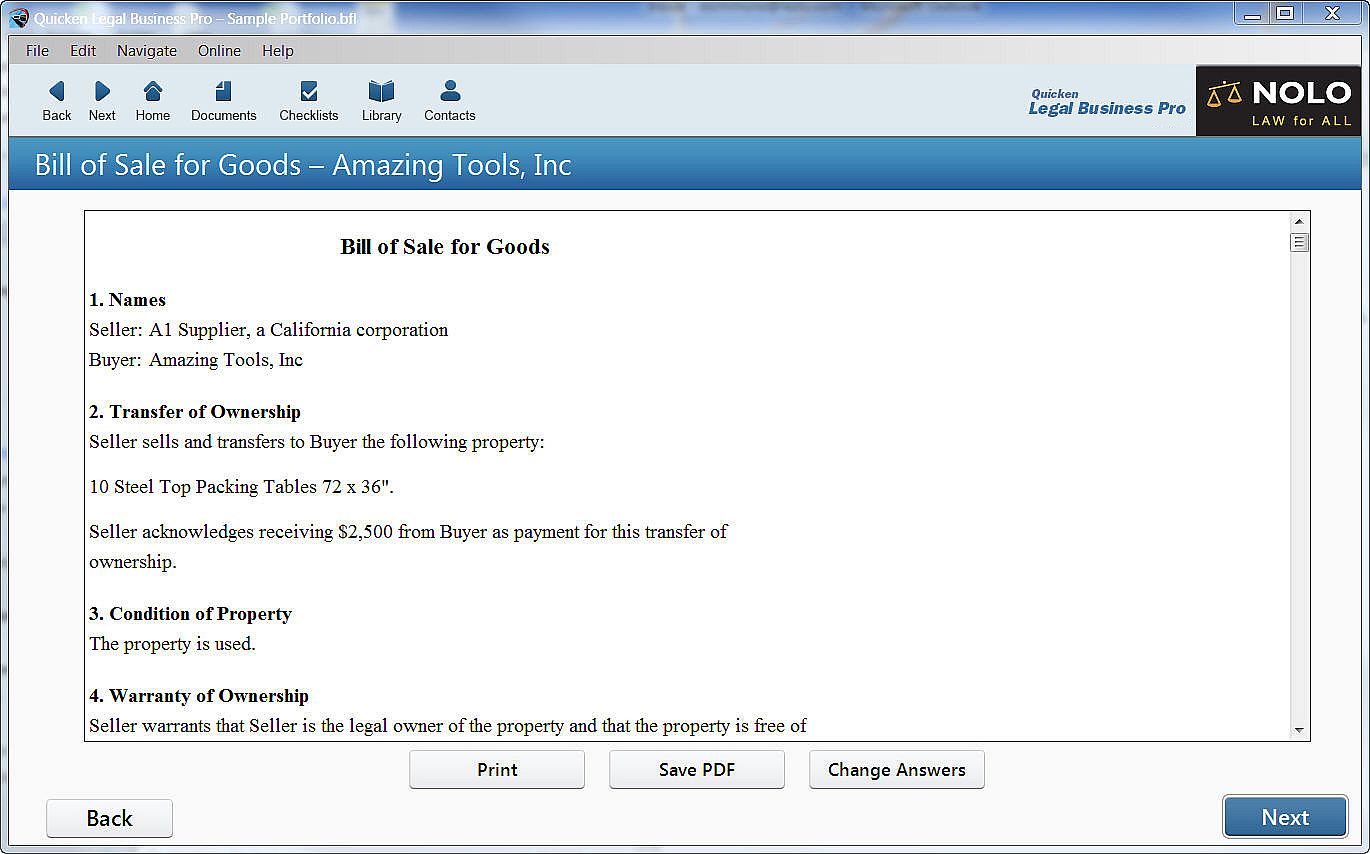Click the bottom-left Back button
Image resolution: width=1370 pixels, height=854 pixels.
[109, 818]
